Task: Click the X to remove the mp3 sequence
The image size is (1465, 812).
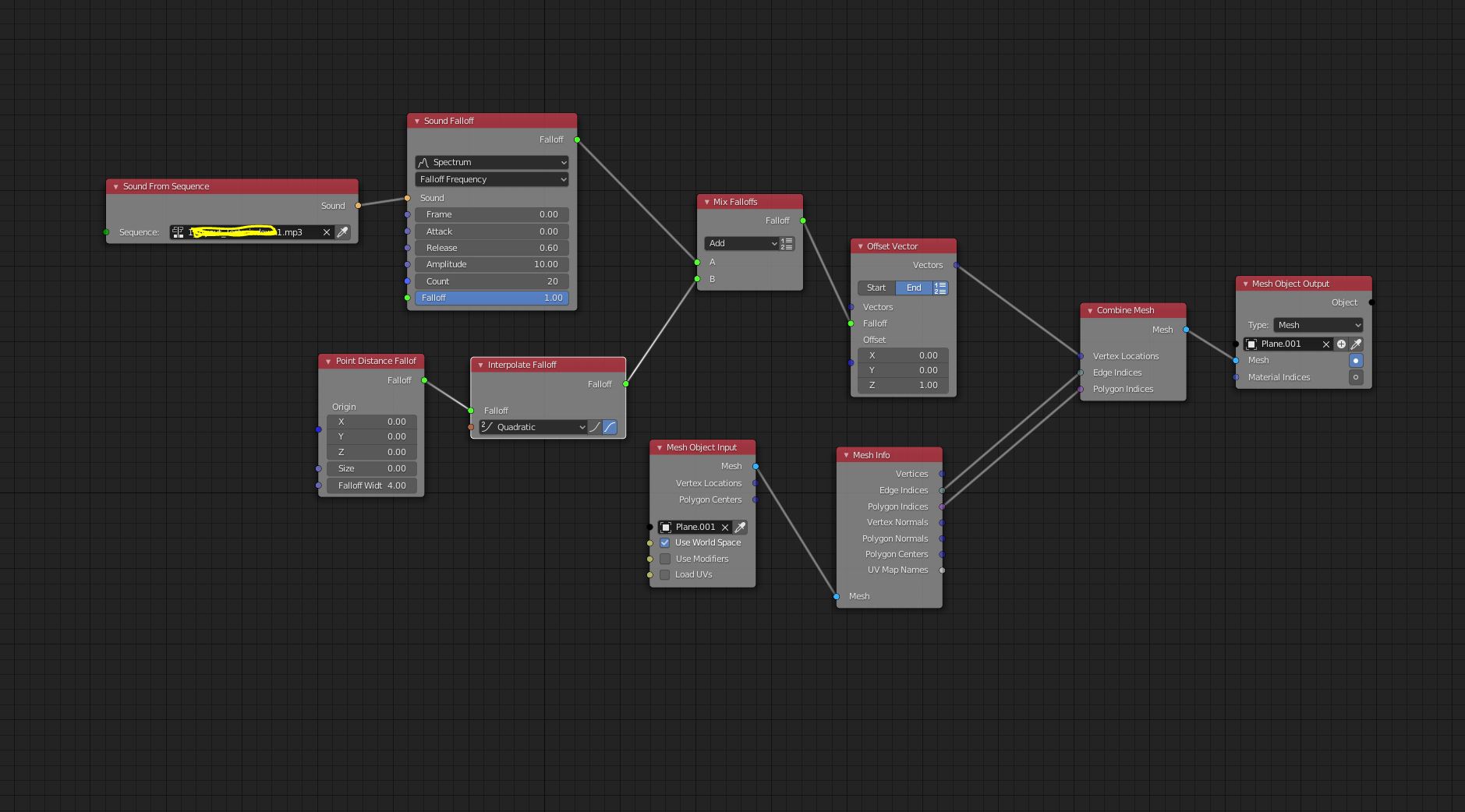Action: pyautogui.click(x=327, y=231)
